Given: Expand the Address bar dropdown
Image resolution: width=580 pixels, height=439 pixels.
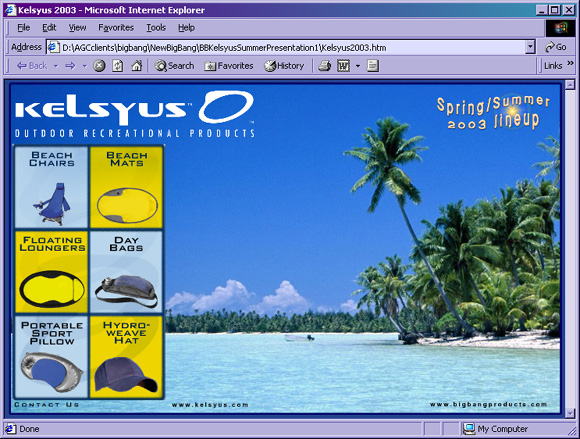Looking at the screenshot, I should pos(530,47).
